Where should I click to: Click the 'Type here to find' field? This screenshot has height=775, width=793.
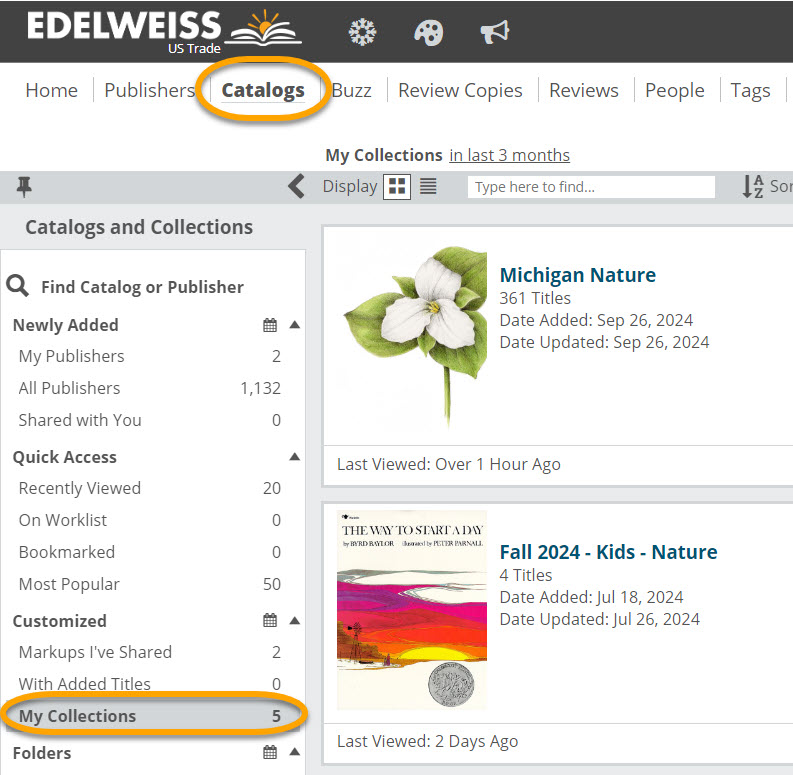pos(591,187)
